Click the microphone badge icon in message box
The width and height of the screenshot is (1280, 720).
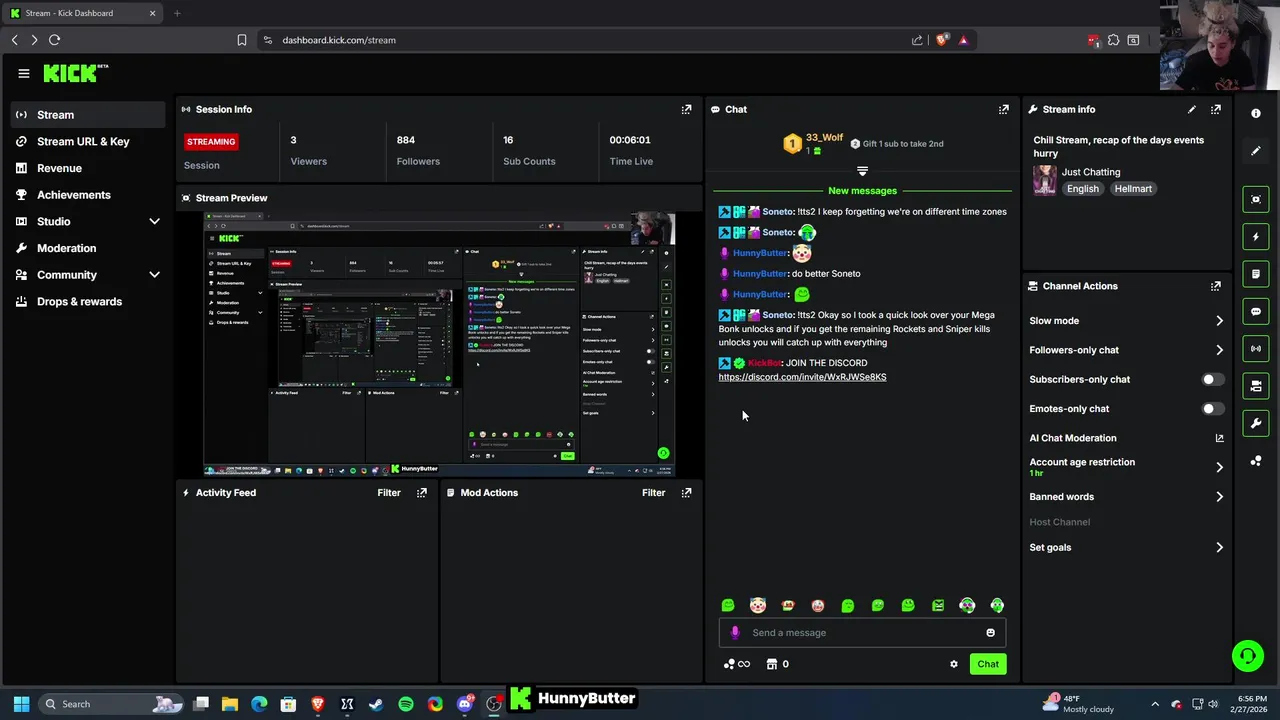click(735, 632)
